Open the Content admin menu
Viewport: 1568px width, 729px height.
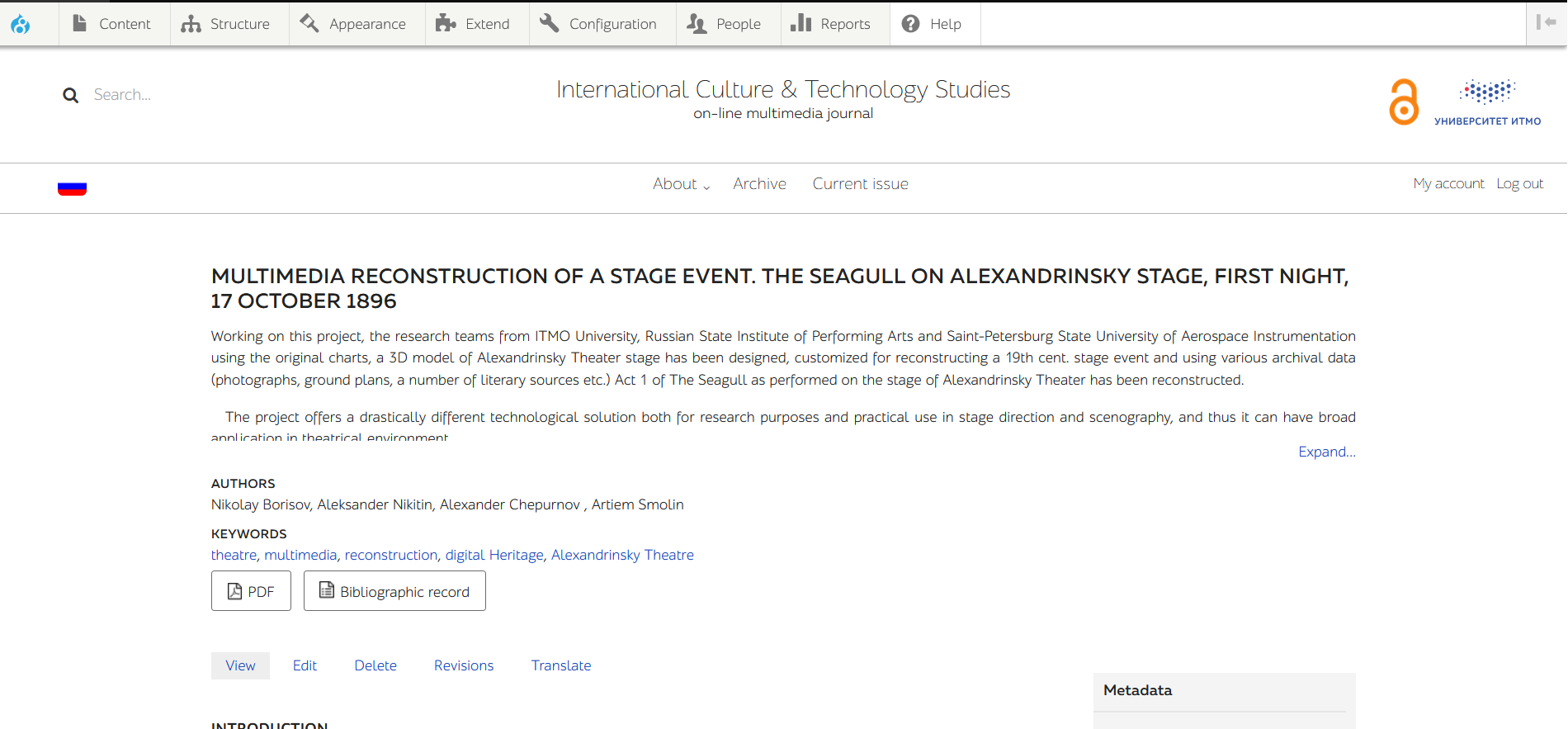point(113,24)
